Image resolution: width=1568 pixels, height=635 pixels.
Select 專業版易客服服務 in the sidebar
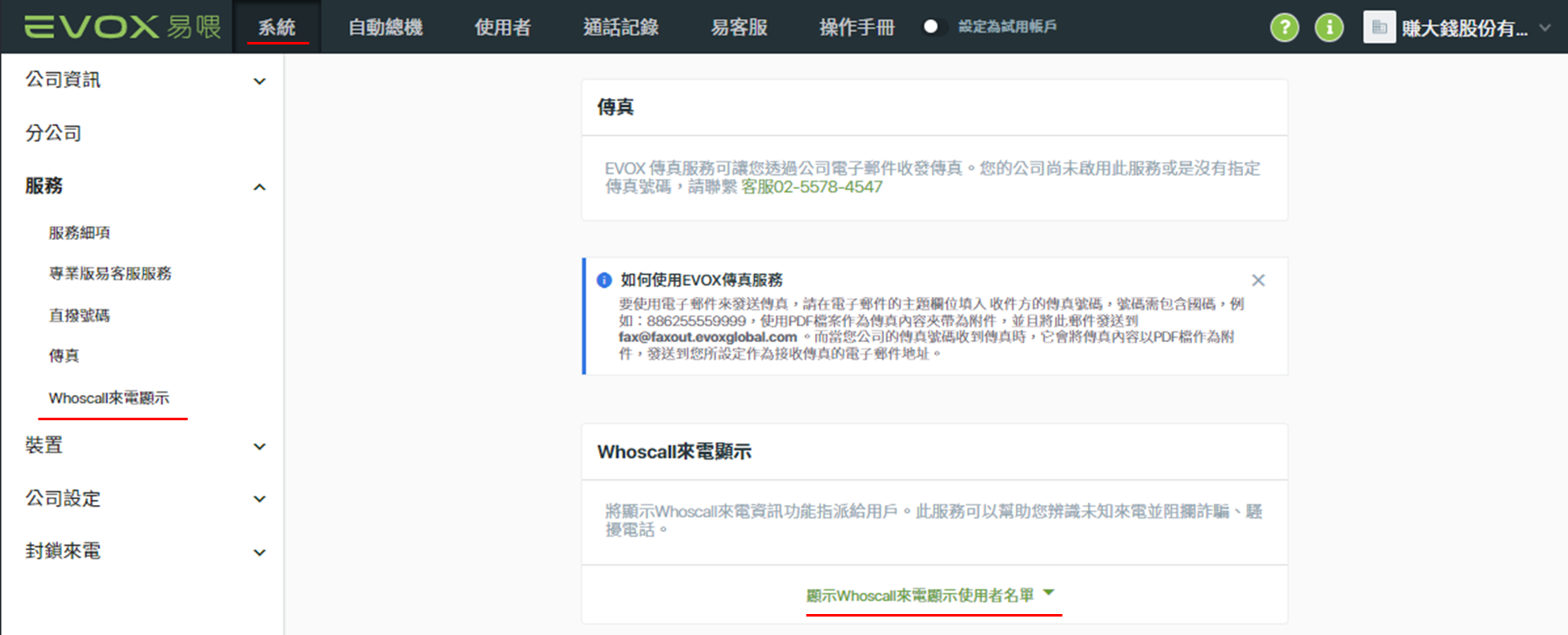(x=110, y=273)
